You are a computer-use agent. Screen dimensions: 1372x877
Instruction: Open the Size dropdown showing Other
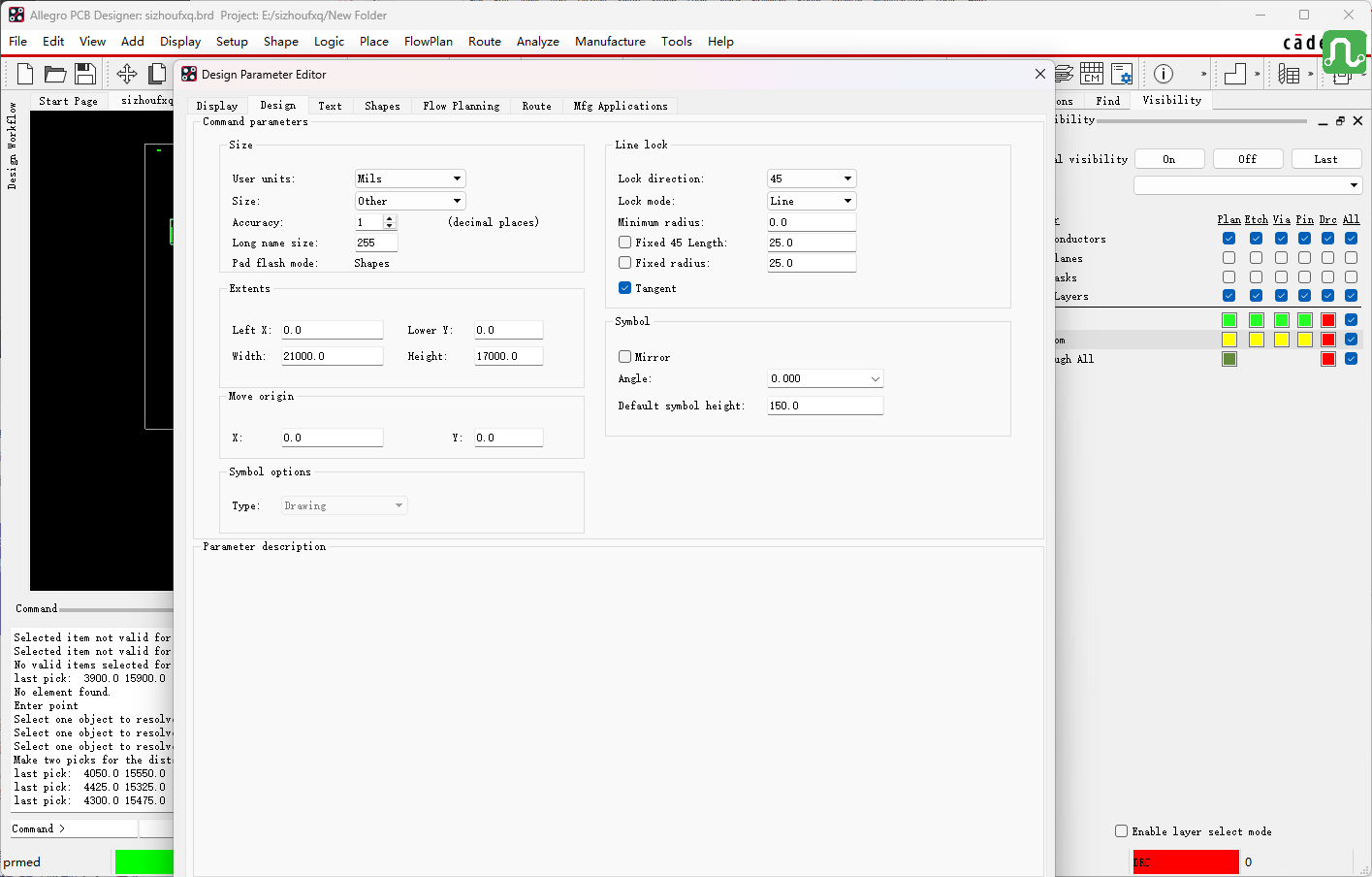coord(410,201)
